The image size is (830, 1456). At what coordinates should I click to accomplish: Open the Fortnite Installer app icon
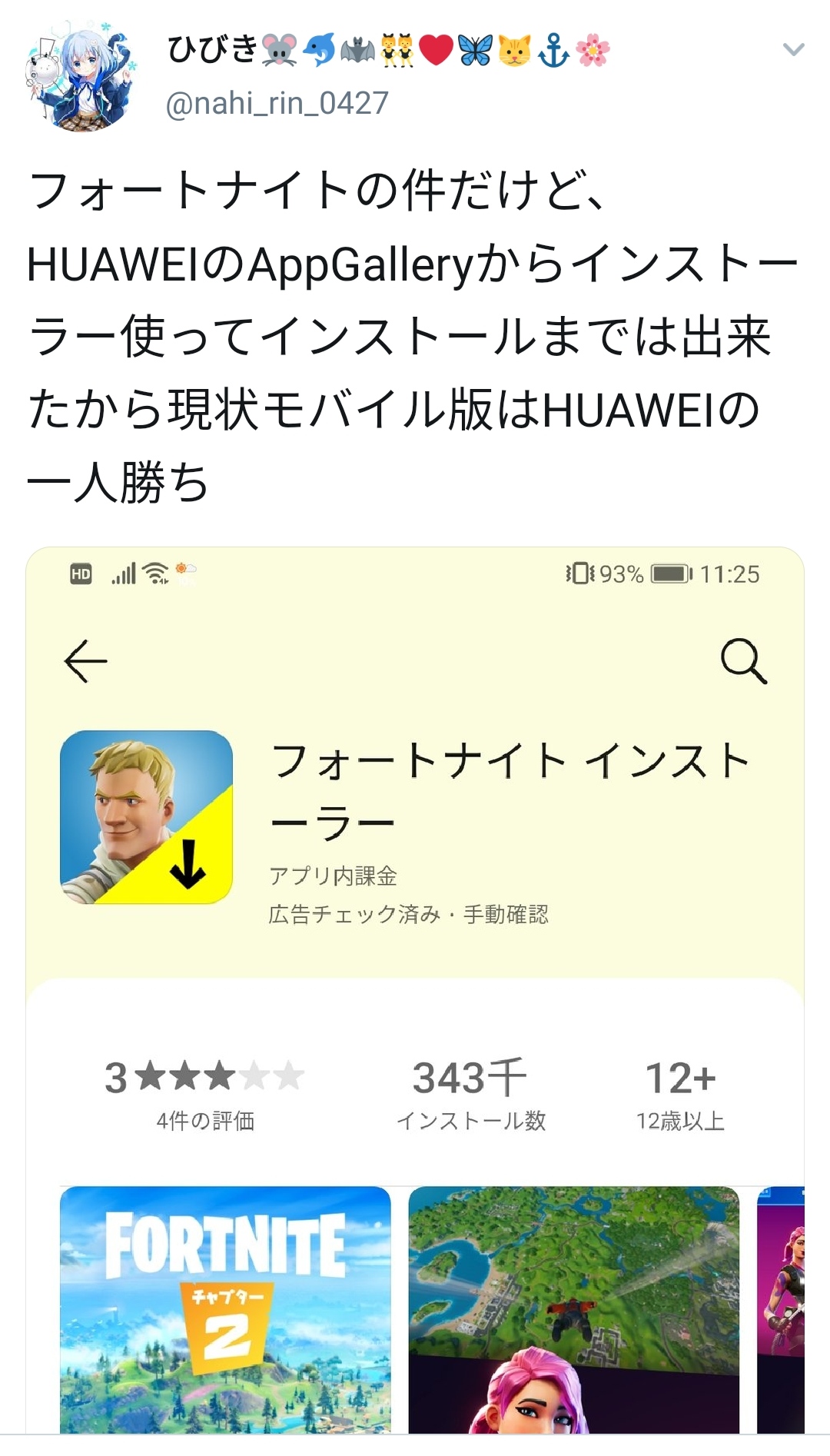tap(146, 817)
